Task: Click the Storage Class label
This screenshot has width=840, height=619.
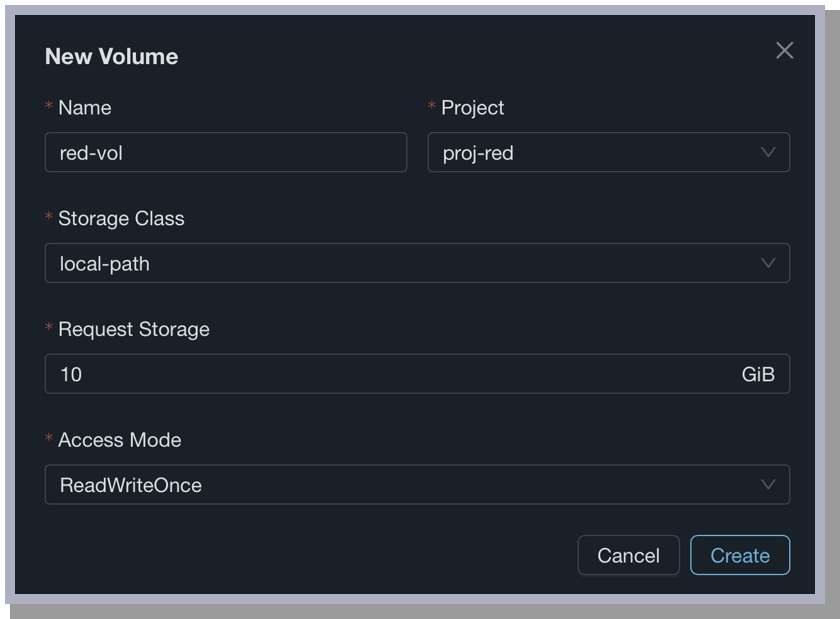Action: pos(121,219)
